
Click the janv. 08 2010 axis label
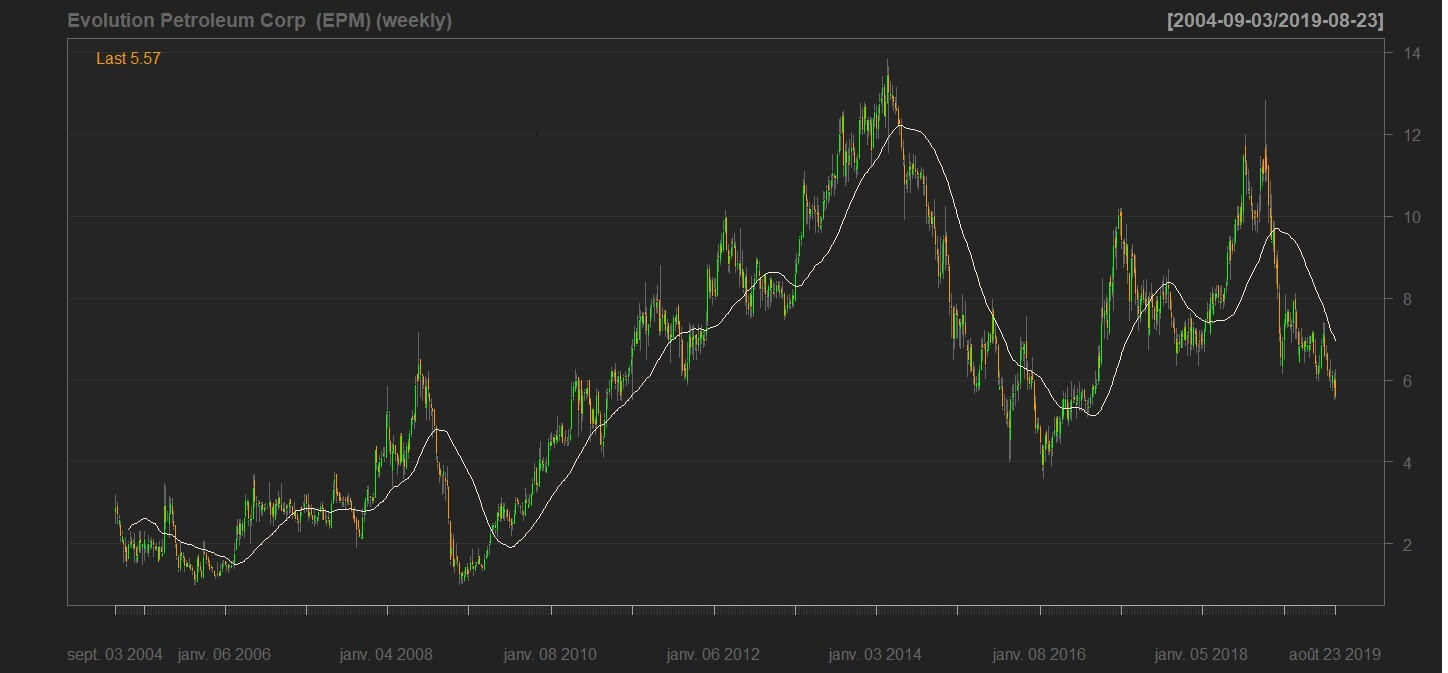(549, 655)
